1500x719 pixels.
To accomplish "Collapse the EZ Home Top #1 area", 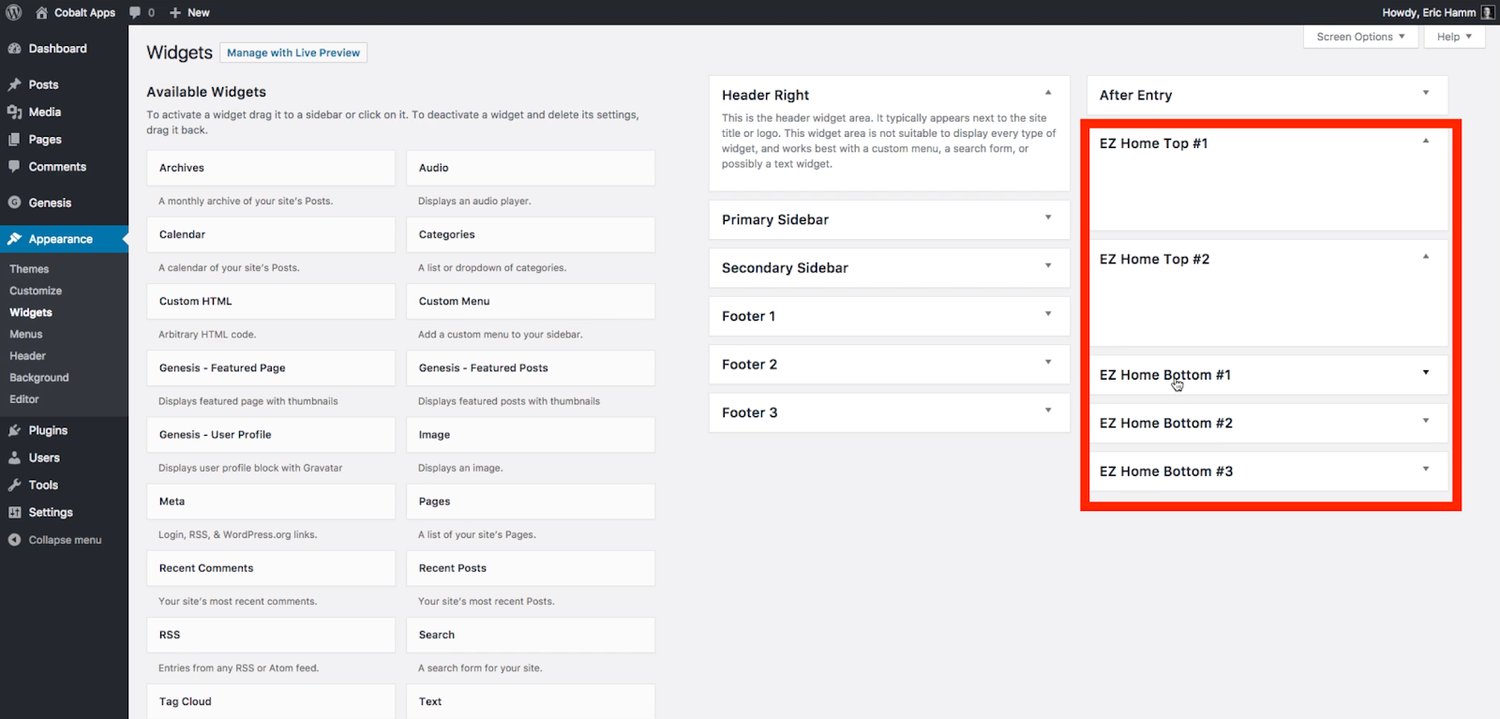I will click(x=1426, y=142).
